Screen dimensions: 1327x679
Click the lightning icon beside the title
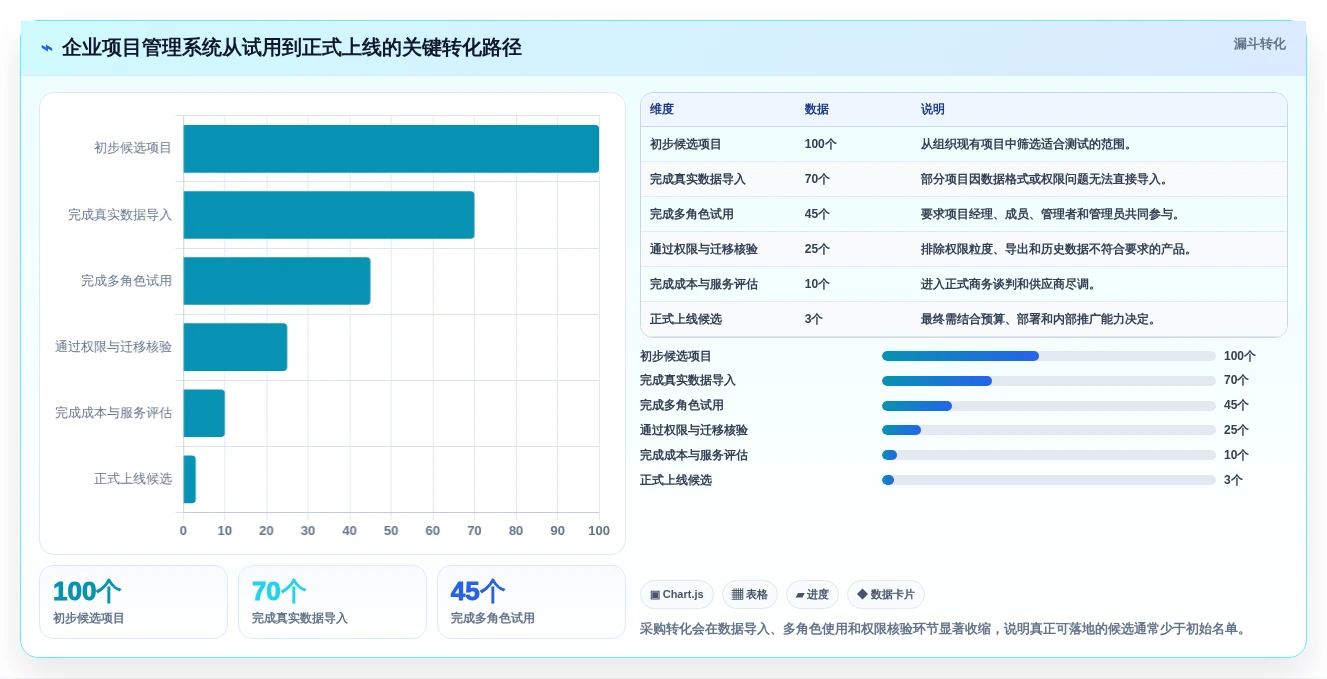coord(47,47)
